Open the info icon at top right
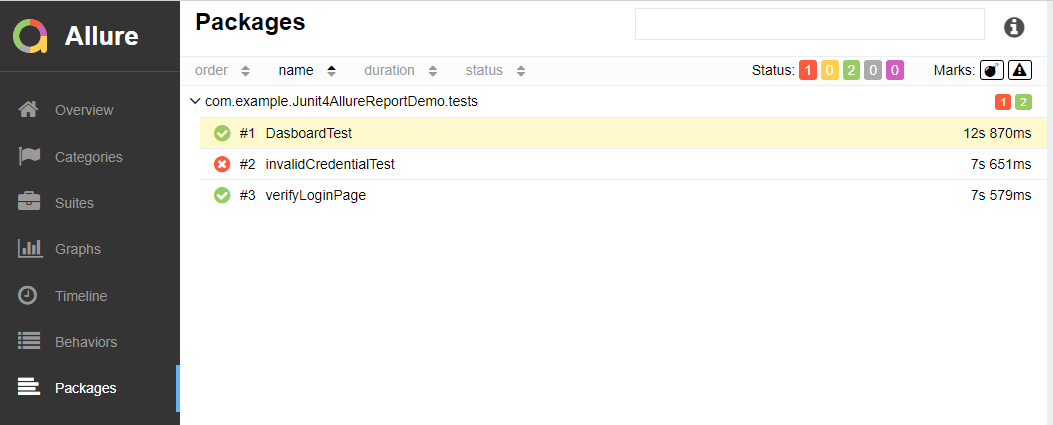 click(1014, 27)
